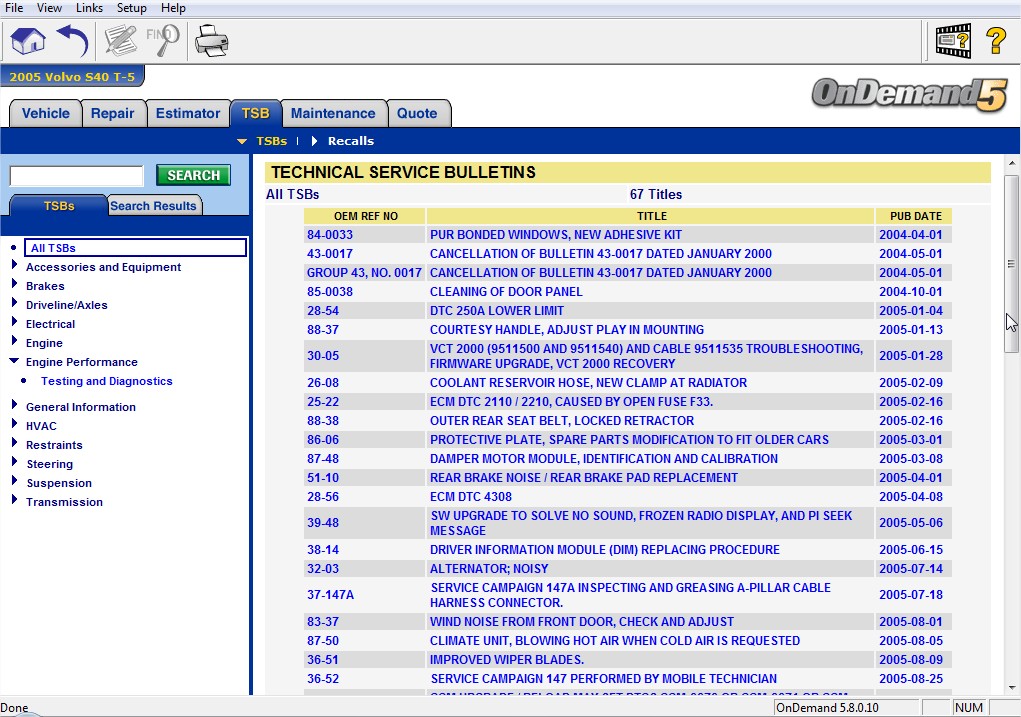Click the Home icon in the toolbar
This screenshot has width=1021, height=717.
point(28,41)
